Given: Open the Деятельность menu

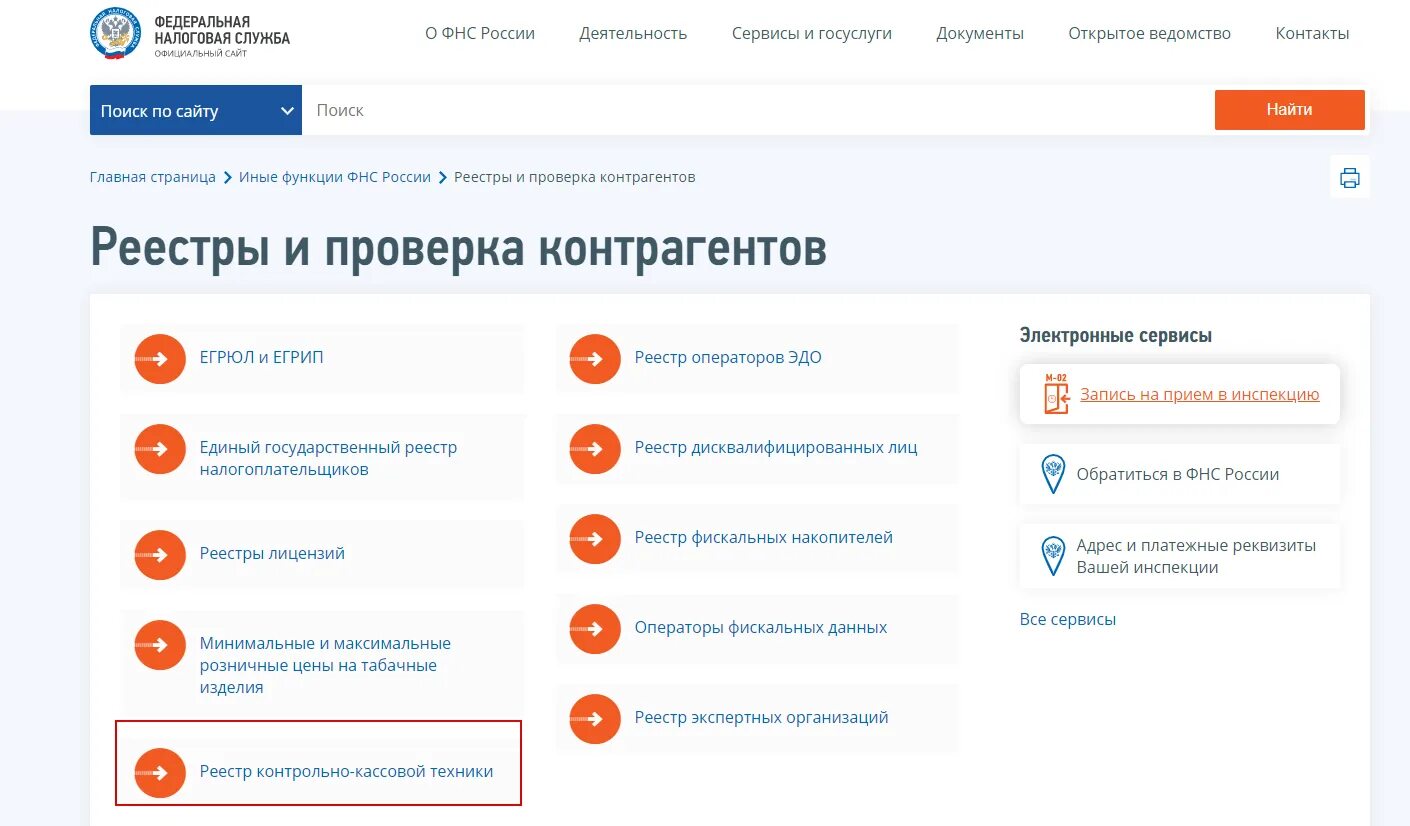Looking at the screenshot, I should (x=633, y=33).
